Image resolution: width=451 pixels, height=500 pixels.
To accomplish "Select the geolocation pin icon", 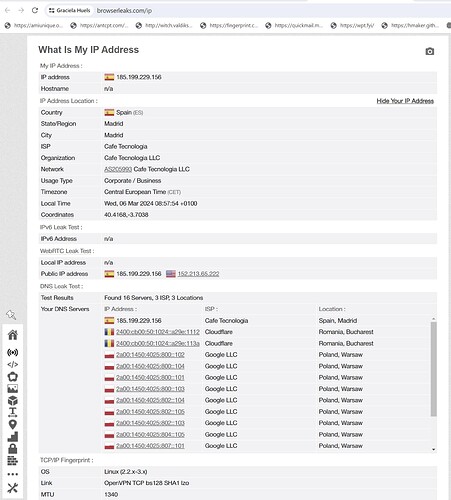I will click(x=13, y=424).
